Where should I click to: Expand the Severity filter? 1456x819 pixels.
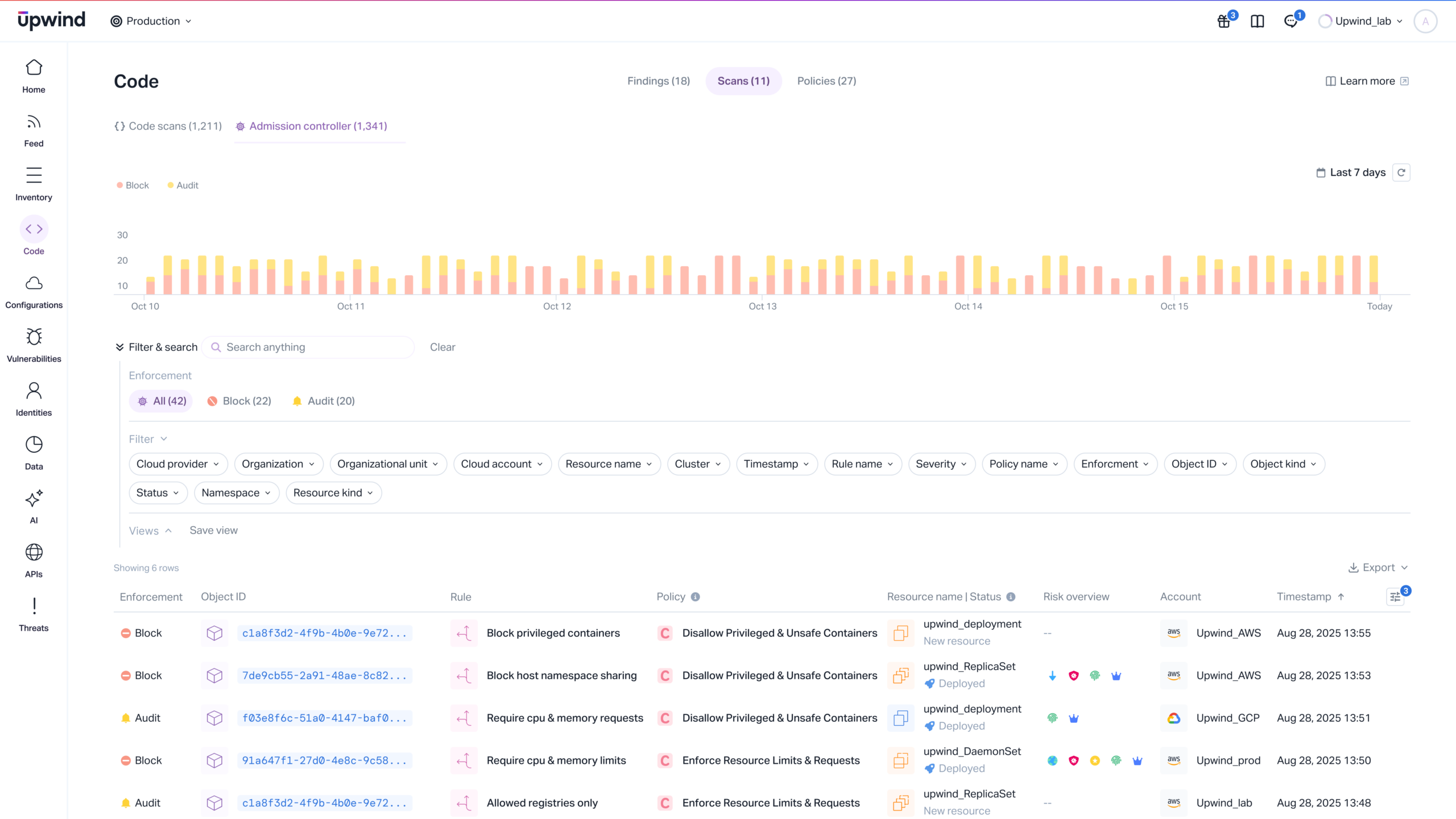(941, 464)
